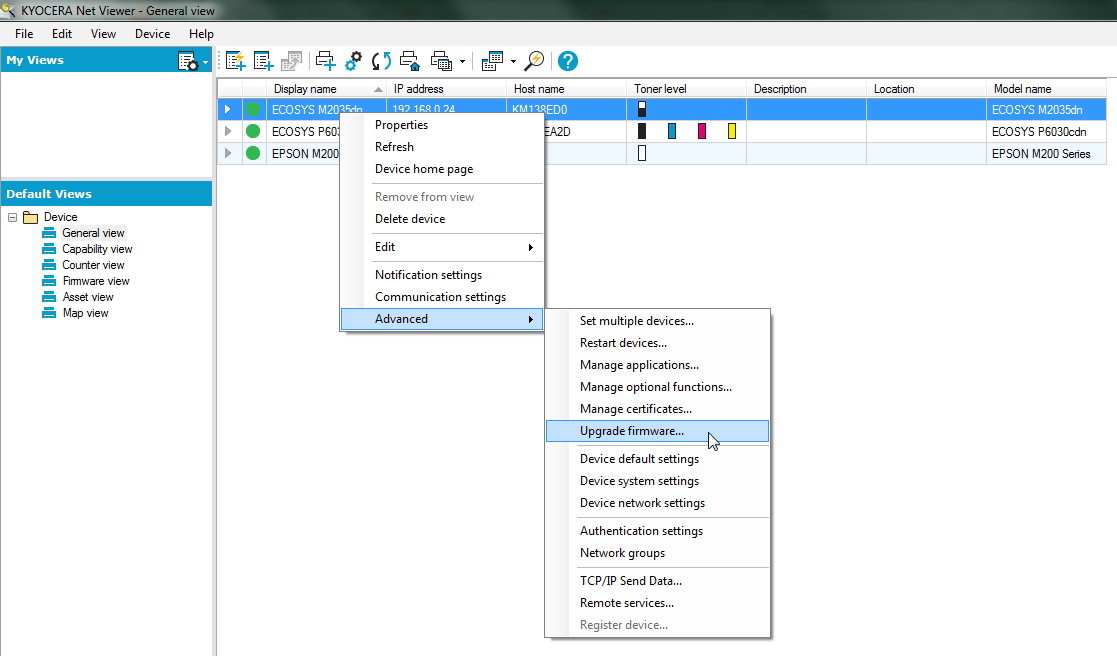The image size is (1117, 656).
Task: Click the Asset view list icon
Action: pos(49,297)
